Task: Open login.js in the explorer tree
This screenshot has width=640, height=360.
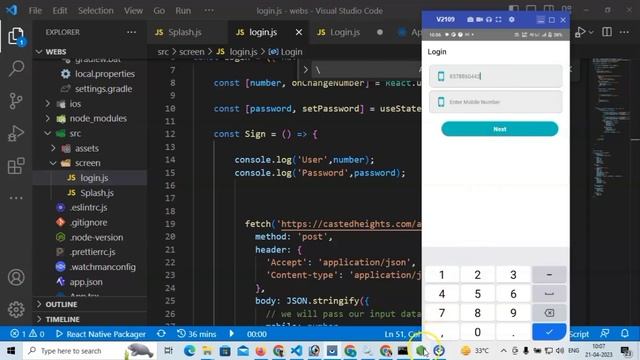Action: pyautogui.click(x=94, y=178)
